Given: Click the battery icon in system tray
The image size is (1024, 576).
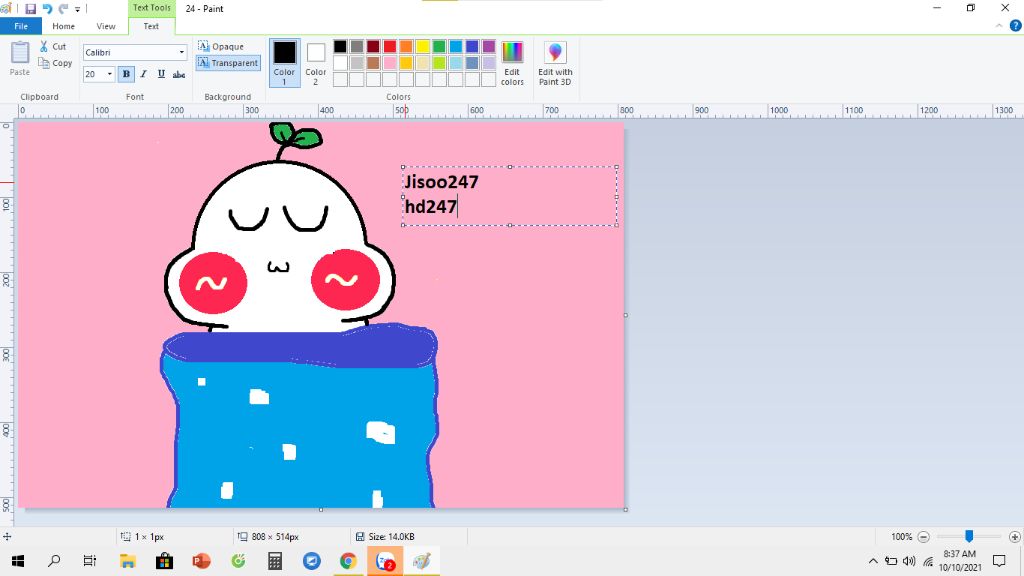Looking at the screenshot, I should point(891,561).
